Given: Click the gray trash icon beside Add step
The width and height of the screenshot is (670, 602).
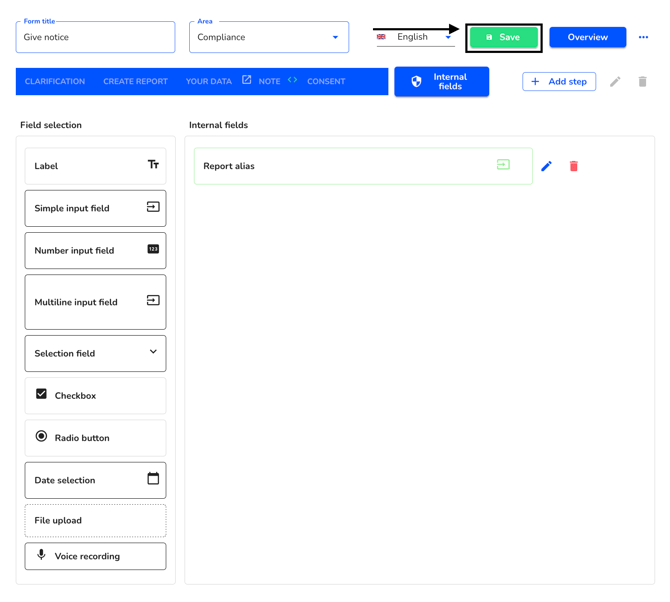Looking at the screenshot, I should (x=643, y=82).
